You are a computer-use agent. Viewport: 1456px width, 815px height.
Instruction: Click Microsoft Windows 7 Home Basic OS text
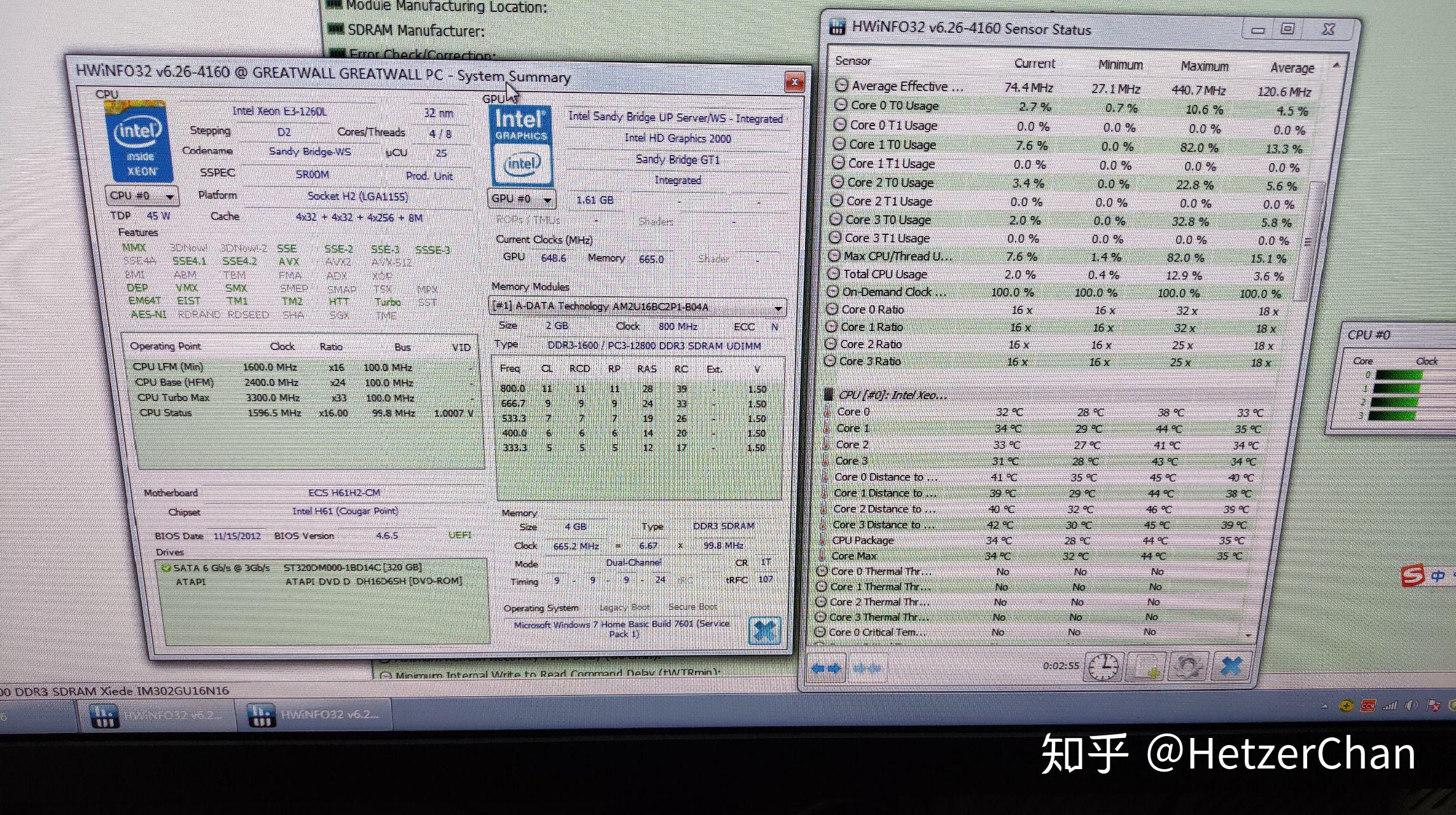click(622, 628)
